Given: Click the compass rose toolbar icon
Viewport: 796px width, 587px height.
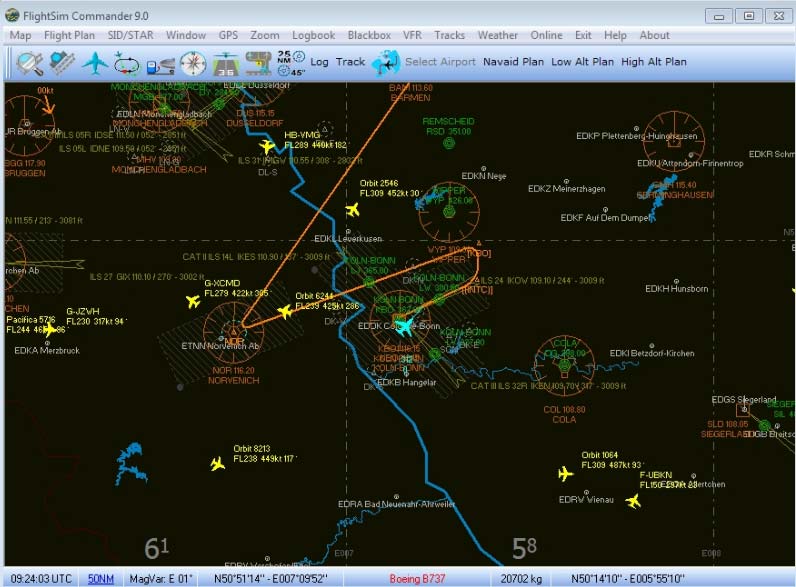Looking at the screenshot, I should click(193, 63).
